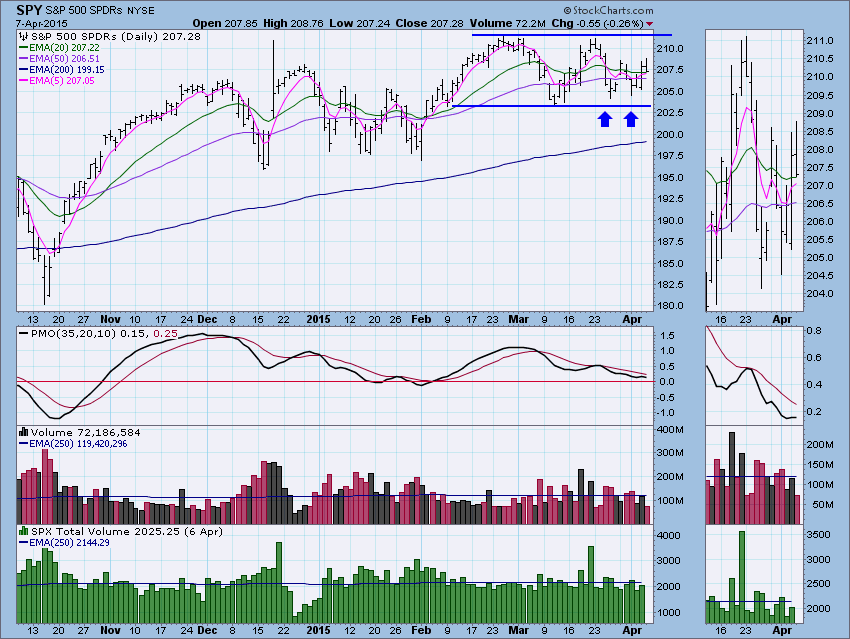Click the 210.0 price axis label
The height and width of the screenshot is (639, 850).
click(671, 48)
